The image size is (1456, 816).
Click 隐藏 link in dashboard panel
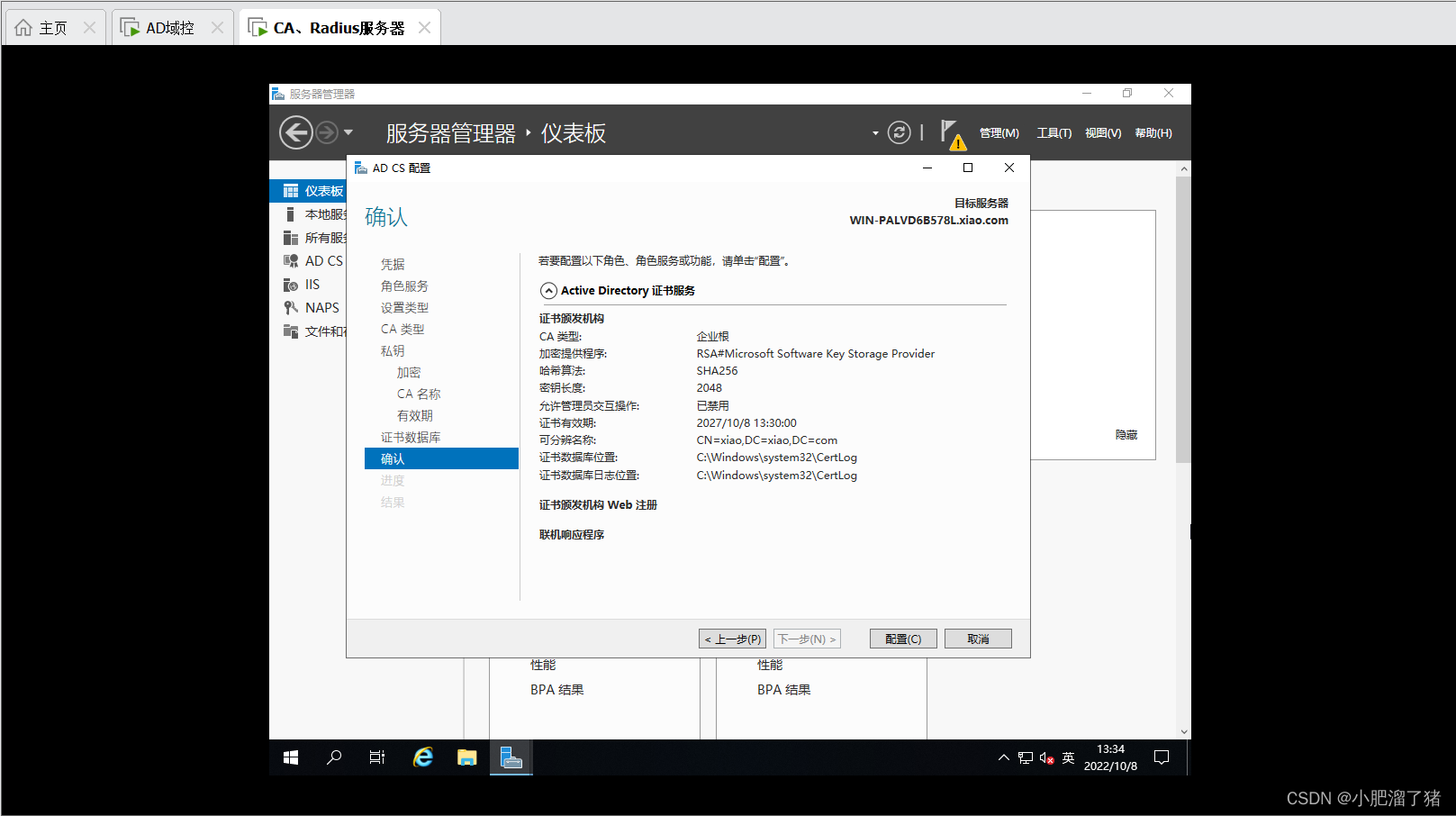[1126, 435]
